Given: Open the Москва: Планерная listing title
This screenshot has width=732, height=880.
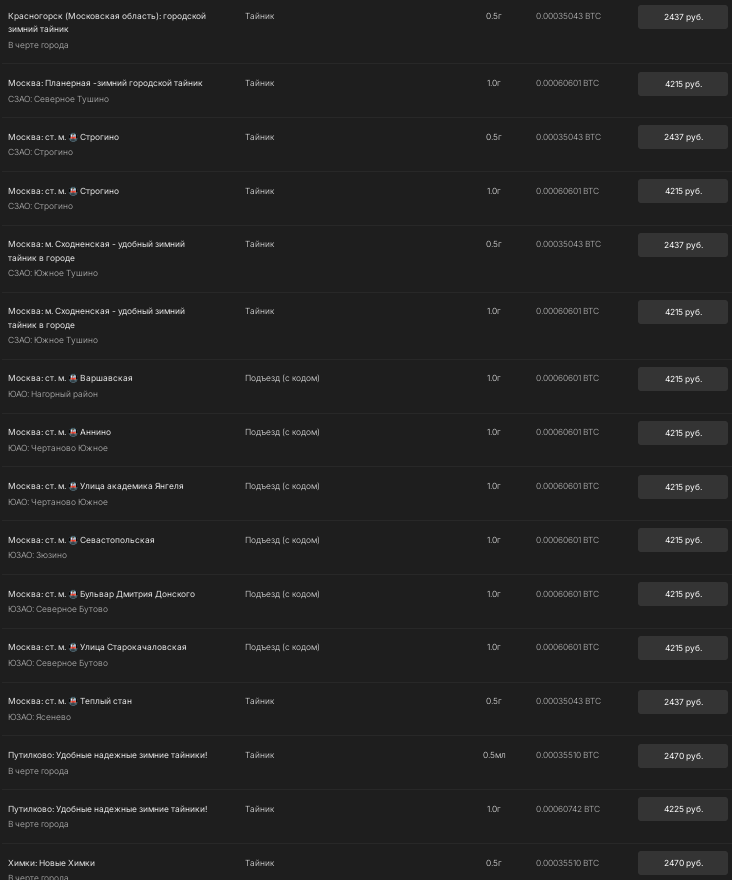Looking at the screenshot, I should point(105,83).
